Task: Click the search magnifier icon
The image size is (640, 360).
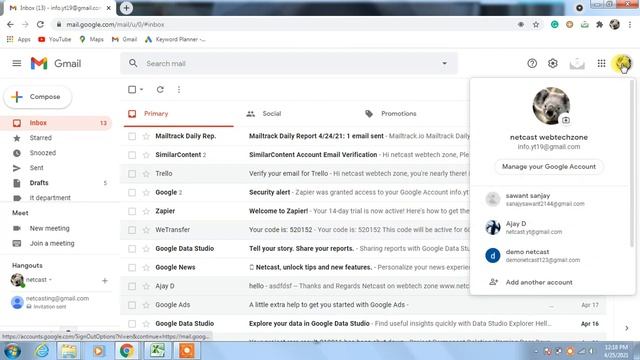Action: click(x=133, y=63)
